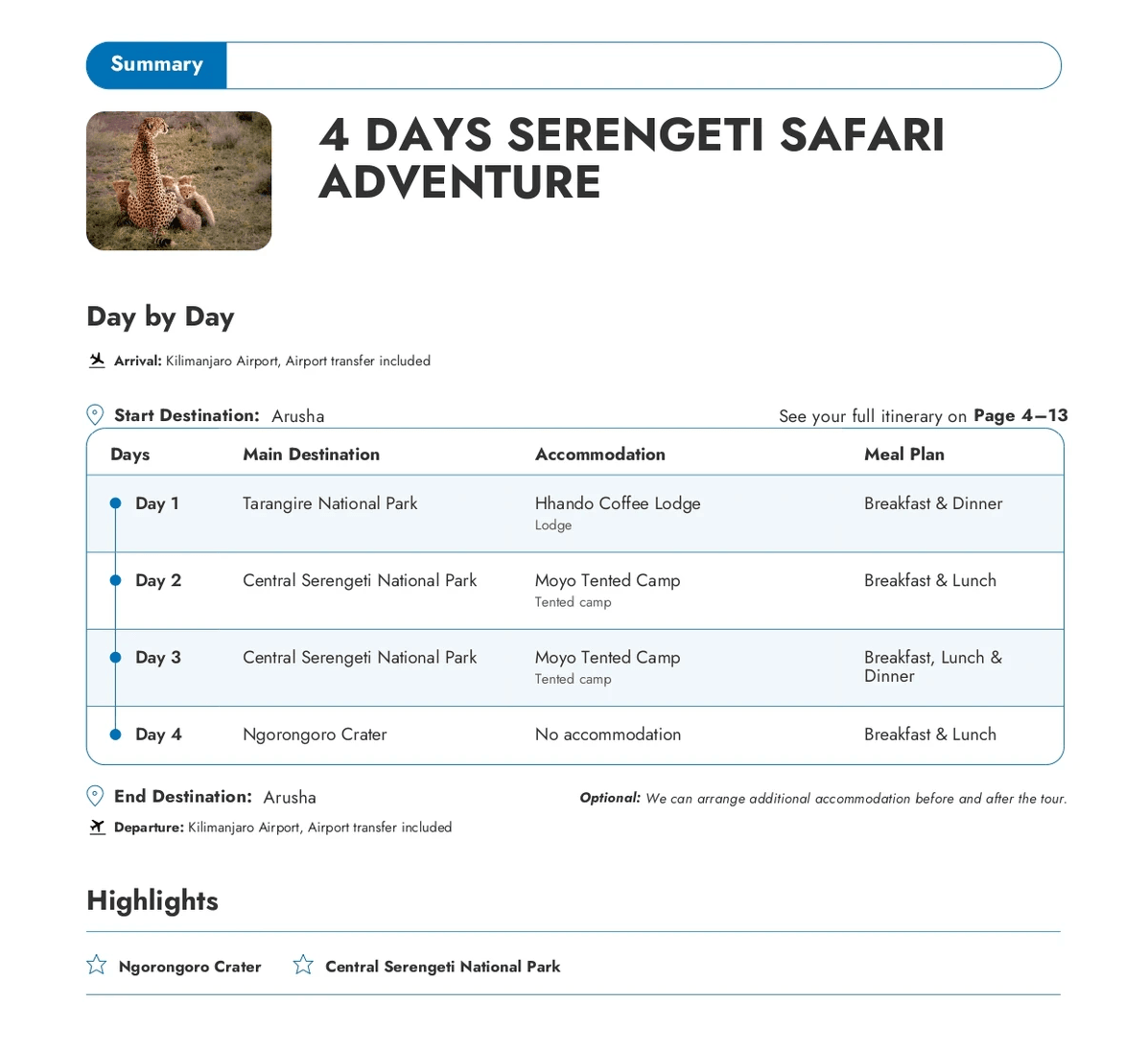The height and width of the screenshot is (1050, 1148).
Task: Select the Day 4 timeline dot
Action: click(x=115, y=735)
